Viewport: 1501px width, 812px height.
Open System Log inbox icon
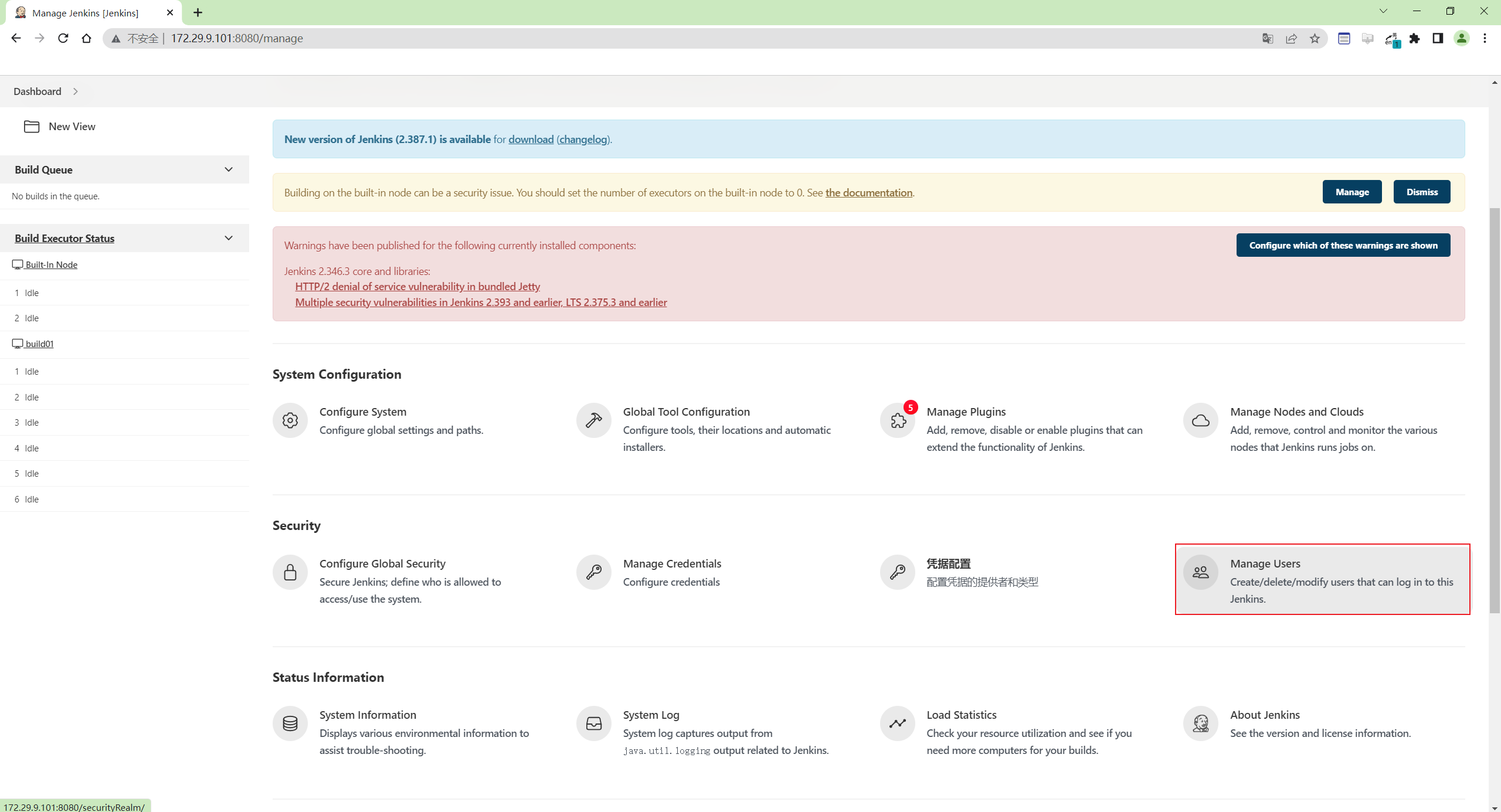click(x=593, y=723)
